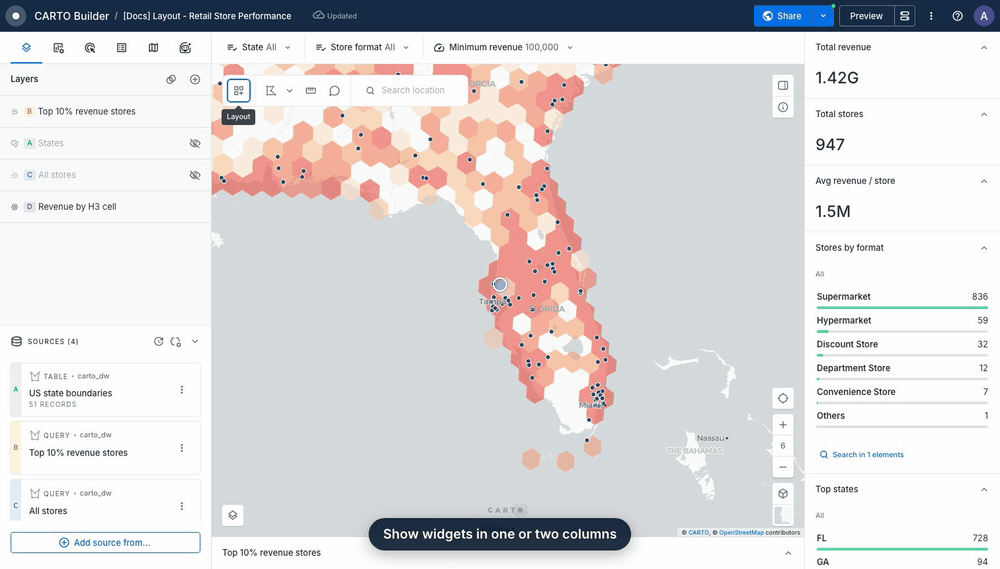Open the user account avatar A
Image resolution: width=1000 pixels, height=569 pixels.
coord(984,16)
